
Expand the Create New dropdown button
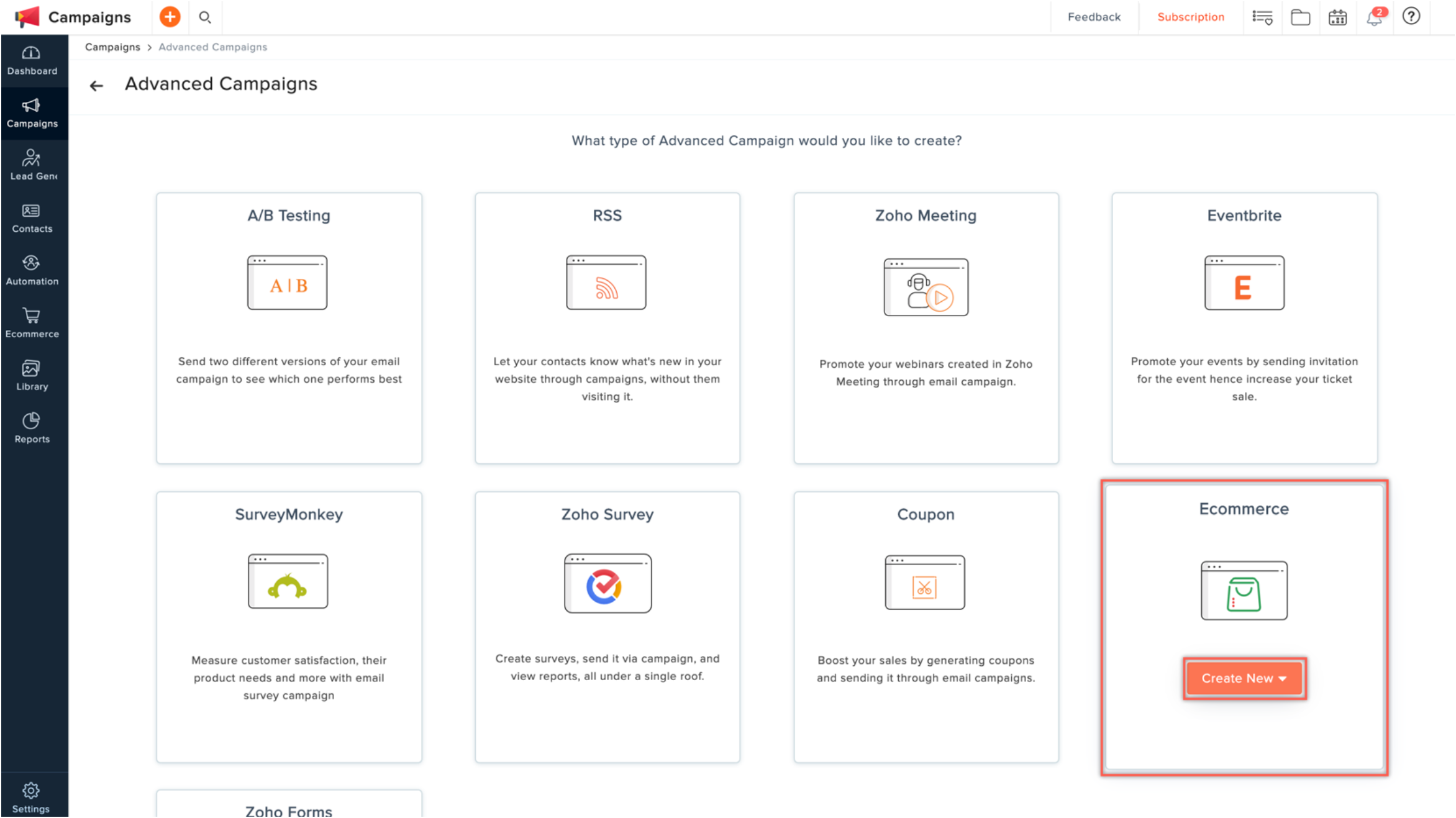[1244, 678]
